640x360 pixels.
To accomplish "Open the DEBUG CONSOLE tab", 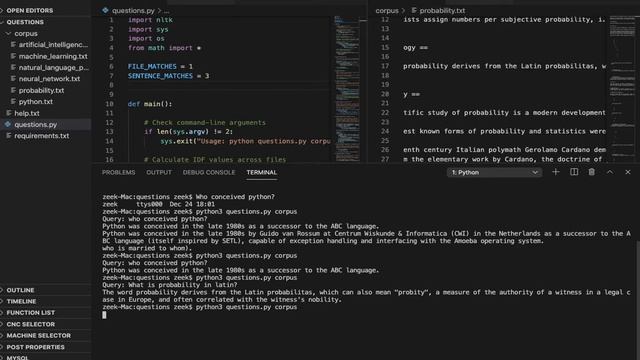I will pos(209,172).
